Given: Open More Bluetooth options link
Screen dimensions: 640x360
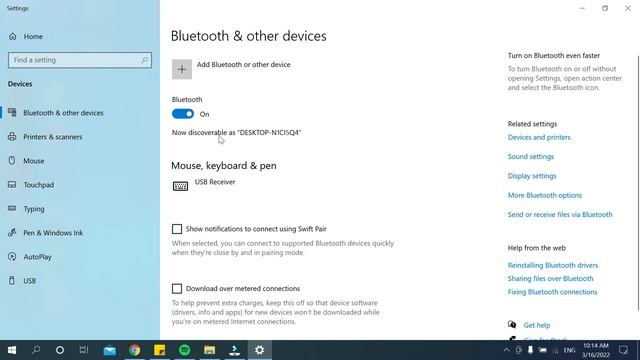Looking at the screenshot, I should pos(544,195).
